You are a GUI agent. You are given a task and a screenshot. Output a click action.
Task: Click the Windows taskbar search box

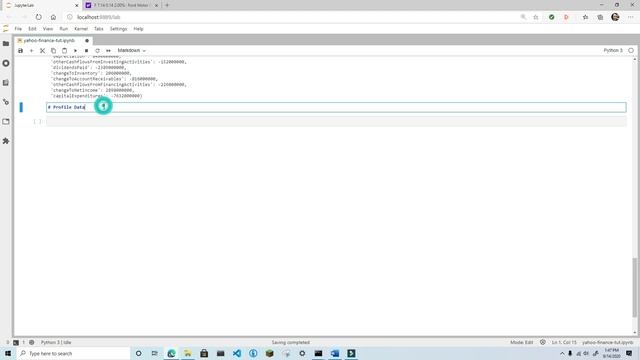tap(73, 353)
